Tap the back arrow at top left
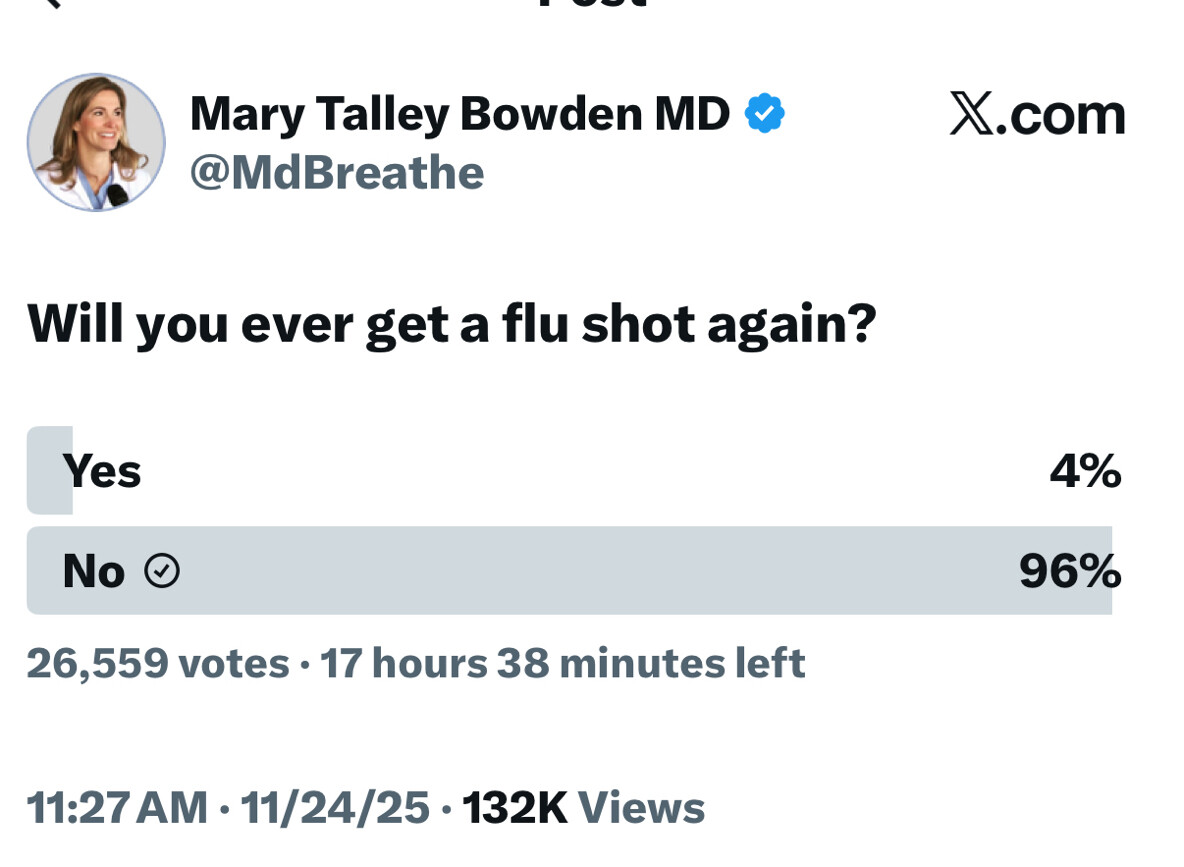The height and width of the screenshot is (867, 1184). (x=48, y=3)
